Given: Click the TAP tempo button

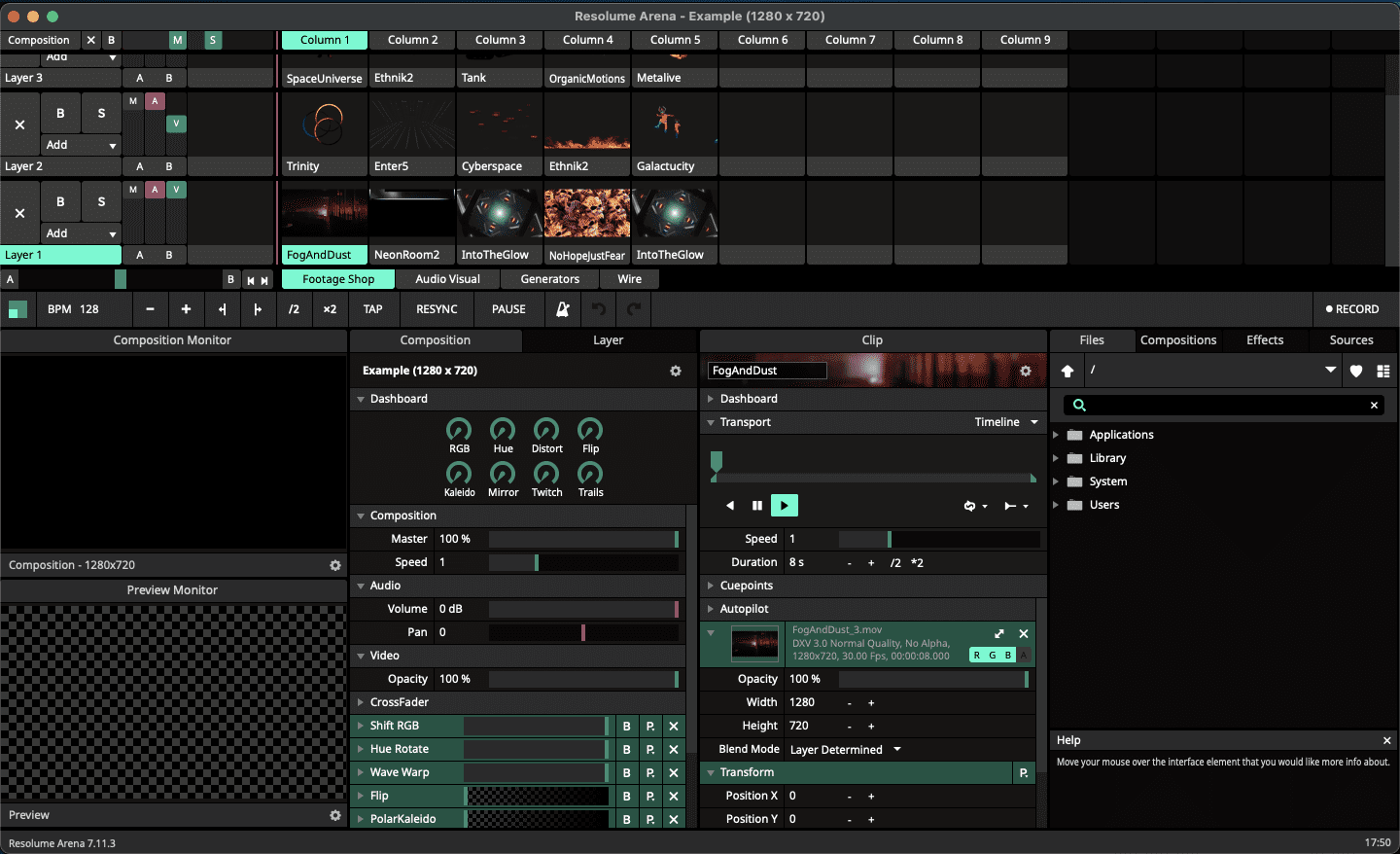Looking at the screenshot, I should pos(373,309).
